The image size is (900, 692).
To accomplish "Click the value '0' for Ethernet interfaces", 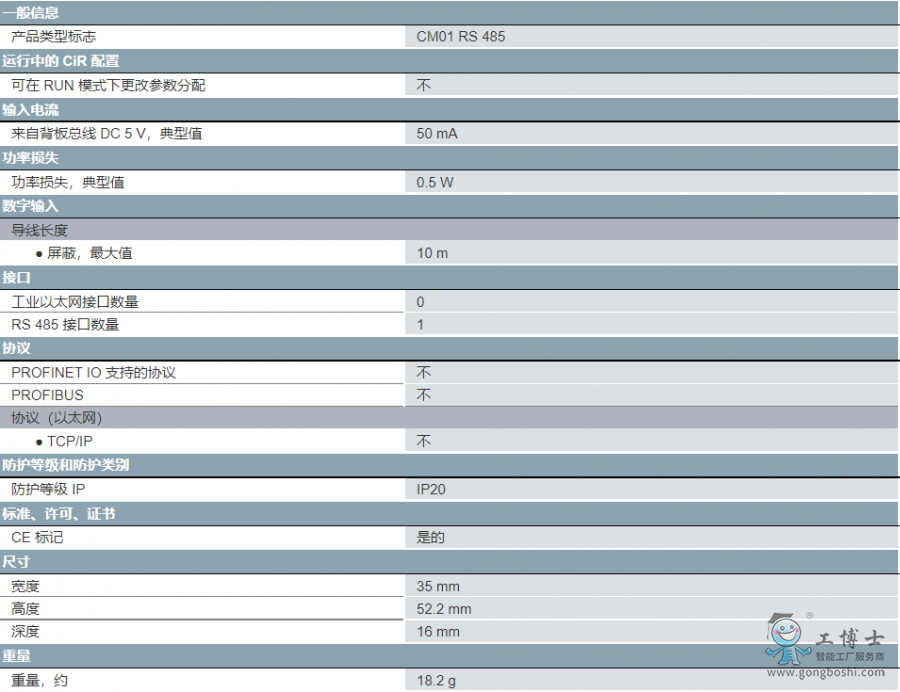I will click(420, 302).
